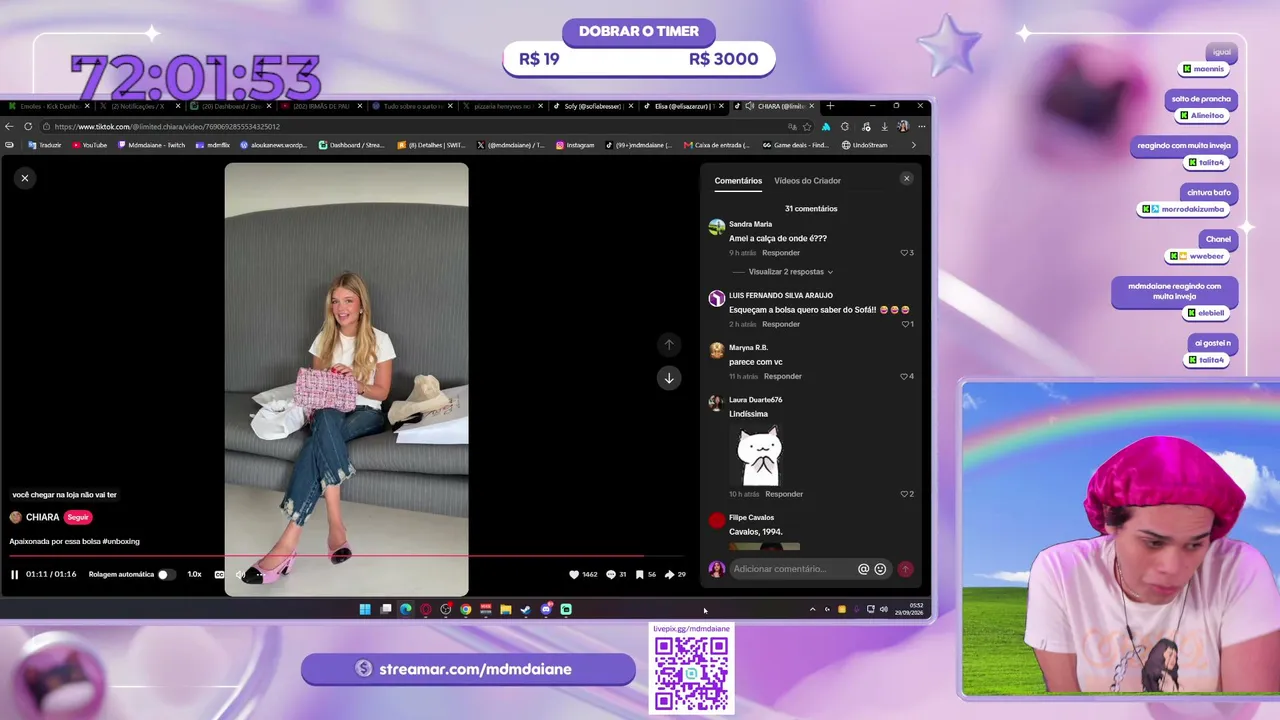Send the comment with the red arrow button
The image size is (1280, 720).
coord(905,569)
